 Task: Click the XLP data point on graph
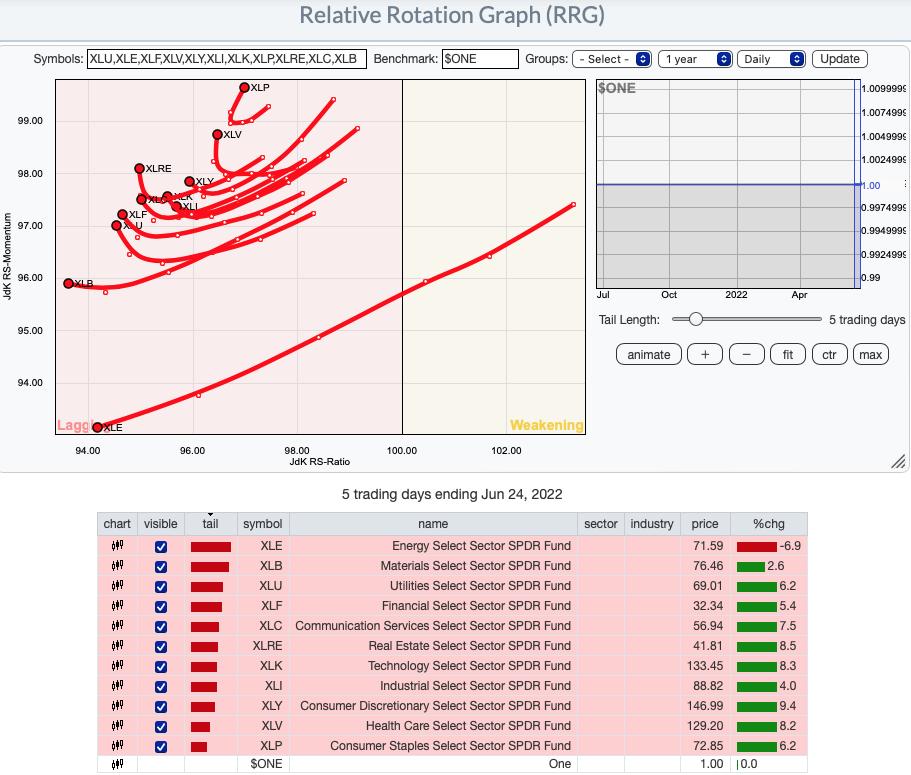[244, 88]
